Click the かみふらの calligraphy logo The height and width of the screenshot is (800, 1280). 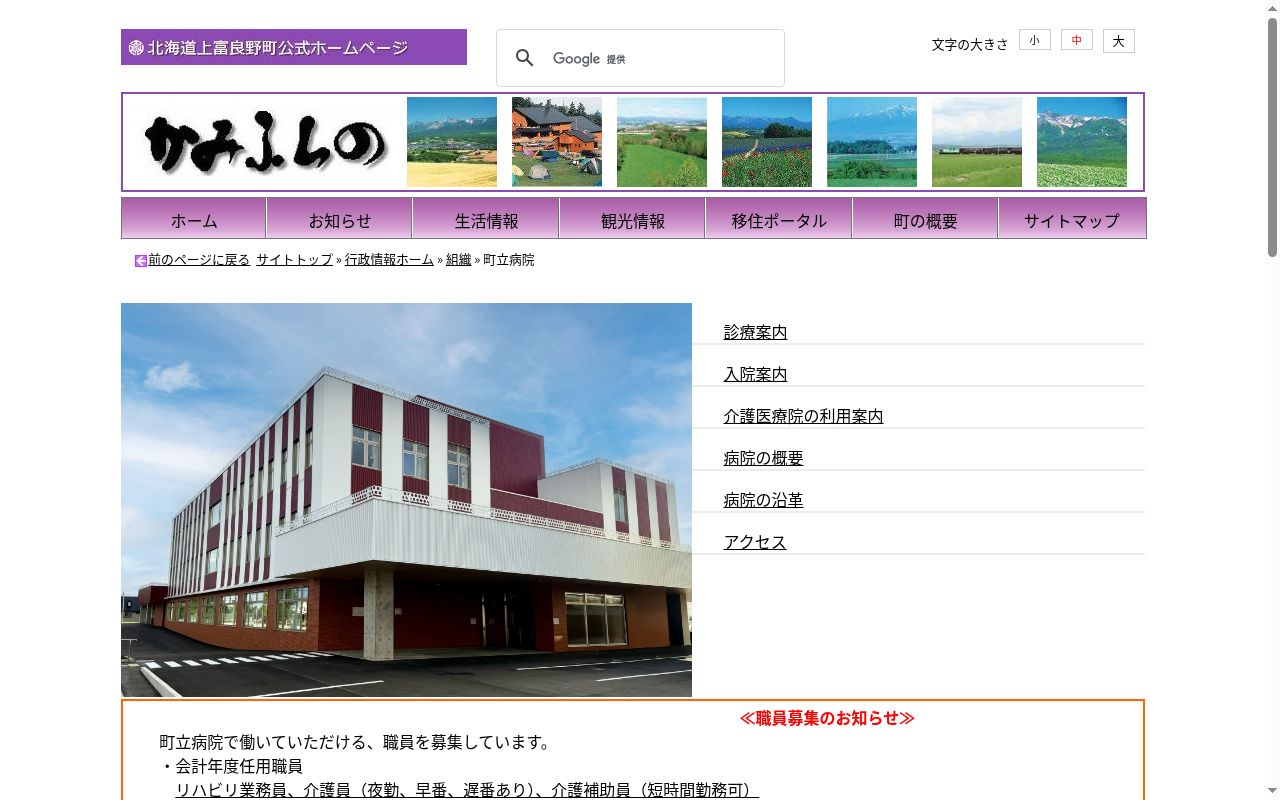267,142
